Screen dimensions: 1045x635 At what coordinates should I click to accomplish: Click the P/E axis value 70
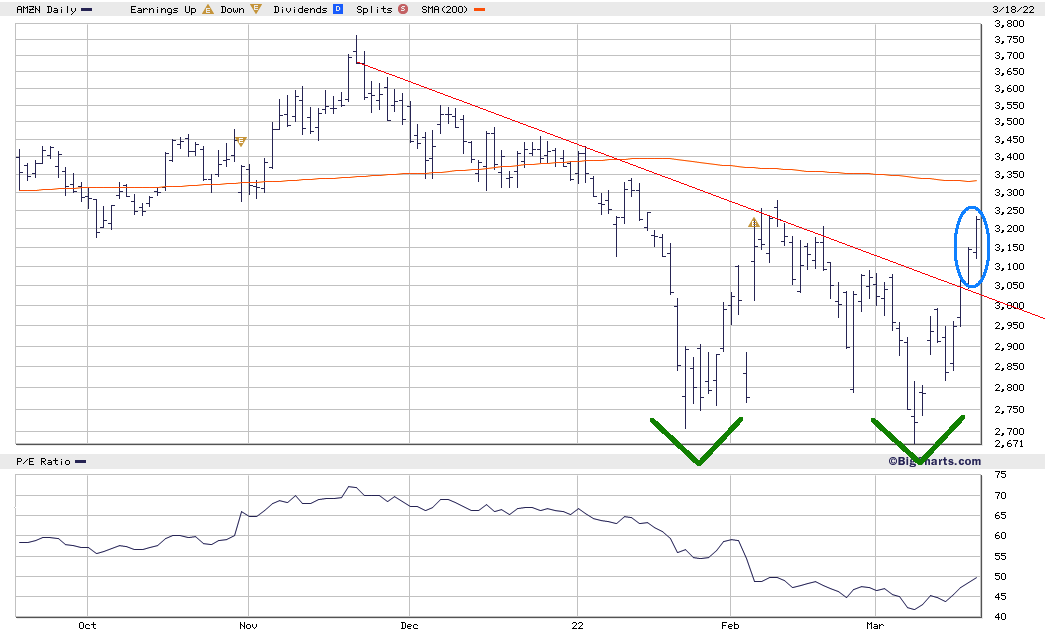1000,495
